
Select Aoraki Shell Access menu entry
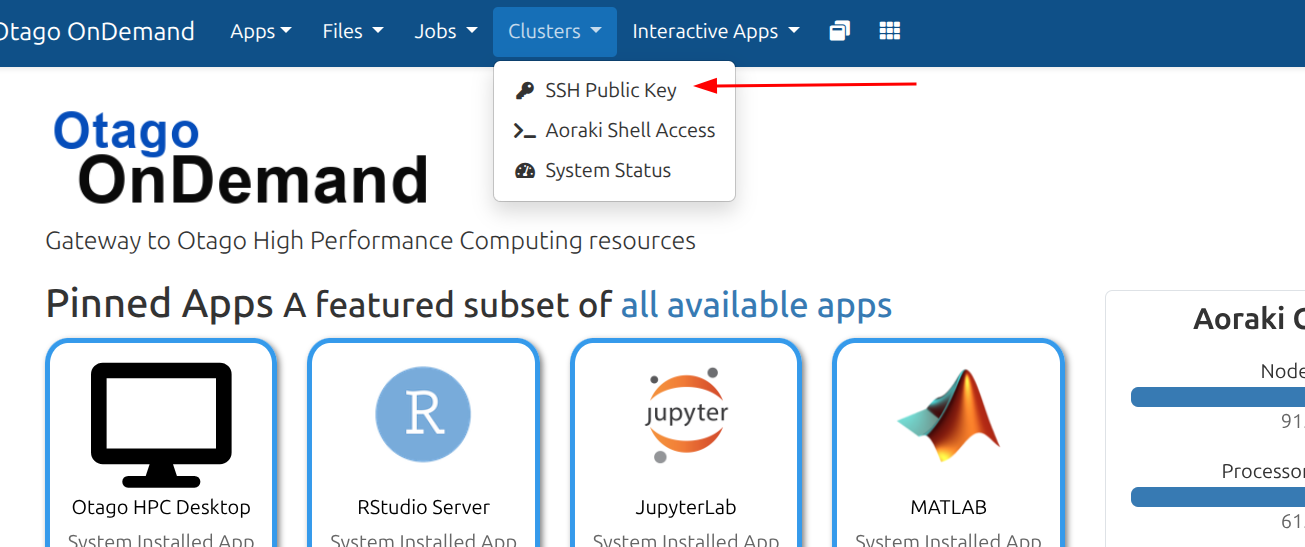click(615, 130)
